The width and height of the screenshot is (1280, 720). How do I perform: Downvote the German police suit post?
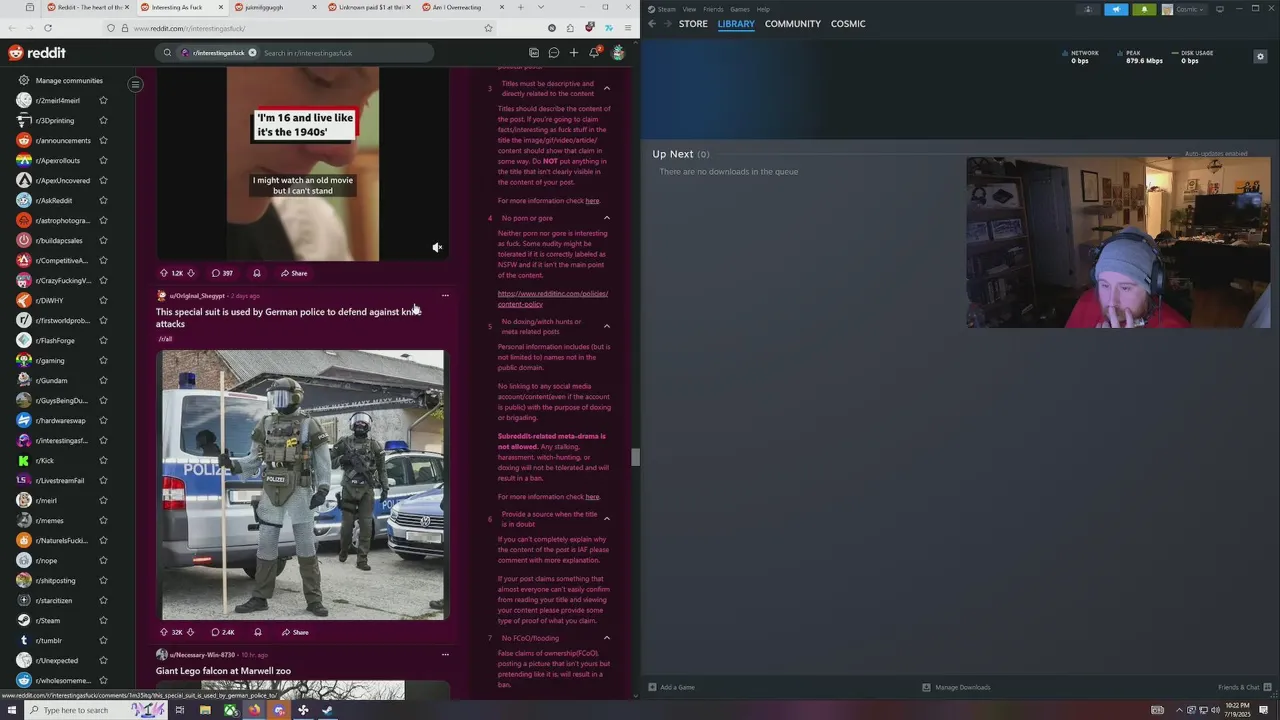pos(190,632)
